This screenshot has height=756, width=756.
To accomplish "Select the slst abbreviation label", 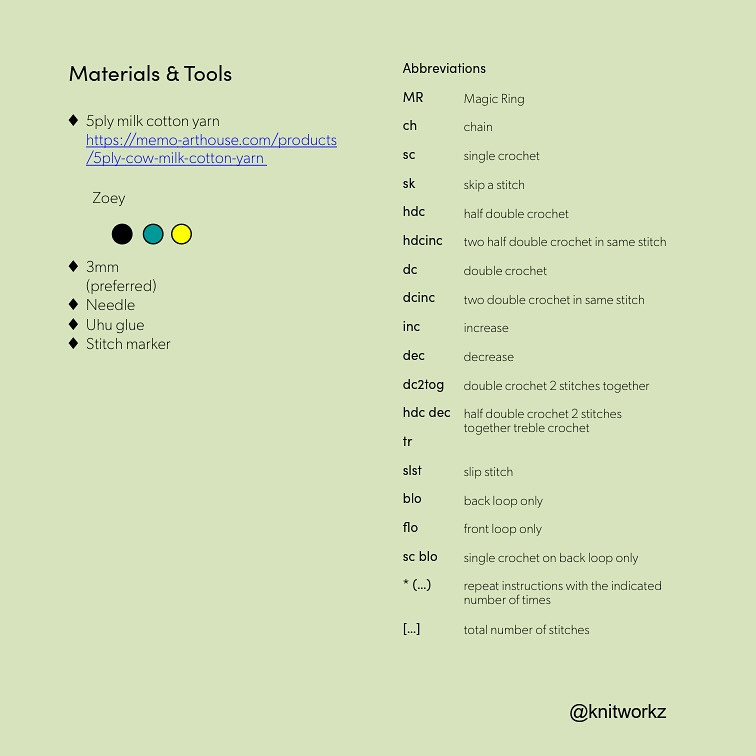I will point(412,470).
